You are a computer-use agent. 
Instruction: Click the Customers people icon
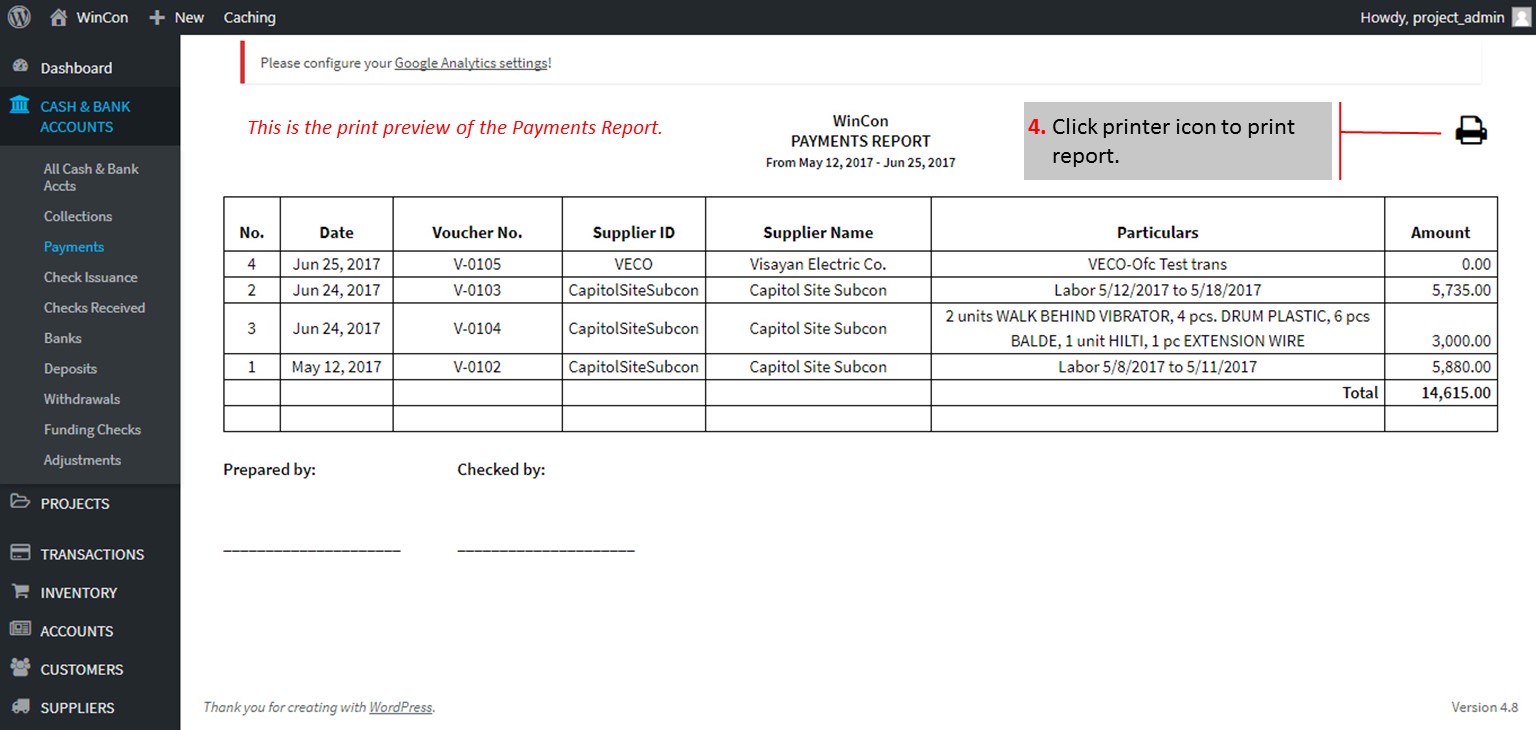[x=20, y=668]
